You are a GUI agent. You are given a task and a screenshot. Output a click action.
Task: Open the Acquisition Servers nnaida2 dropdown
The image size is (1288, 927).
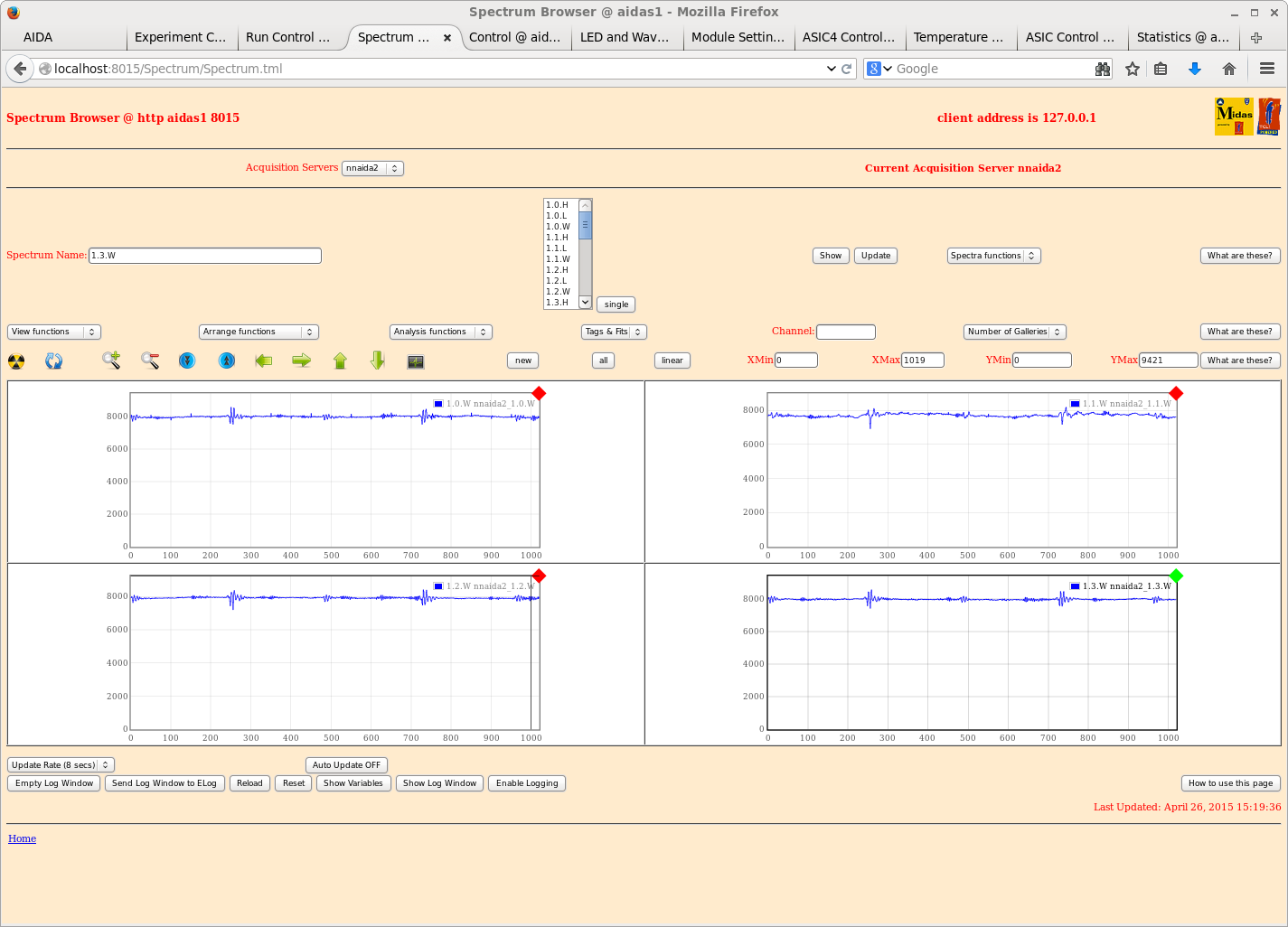tap(372, 168)
